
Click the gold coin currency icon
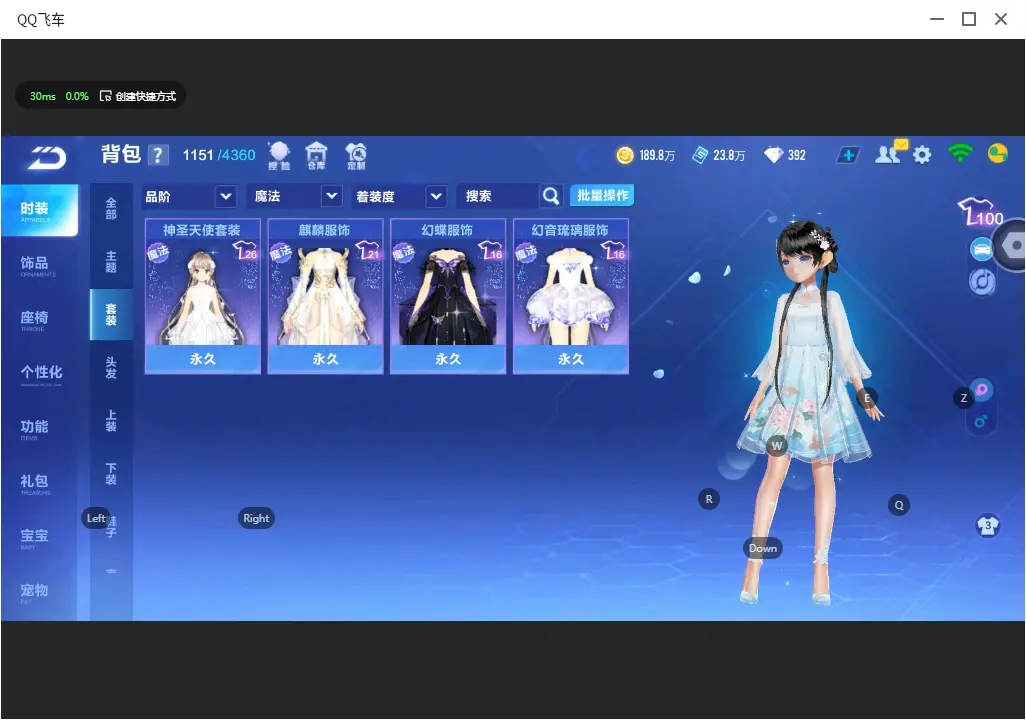(625, 155)
